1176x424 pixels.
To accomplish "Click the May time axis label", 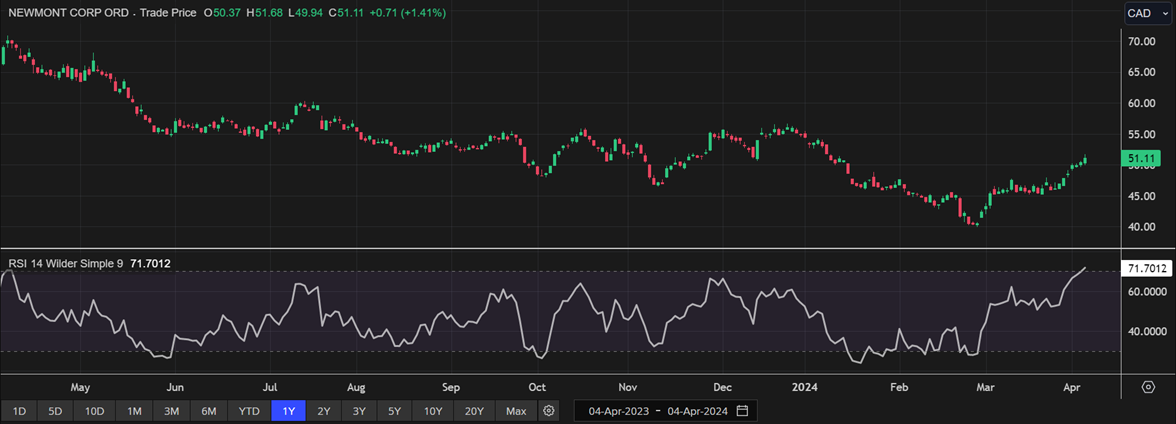I will pyautogui.click(x=80, y=388).
